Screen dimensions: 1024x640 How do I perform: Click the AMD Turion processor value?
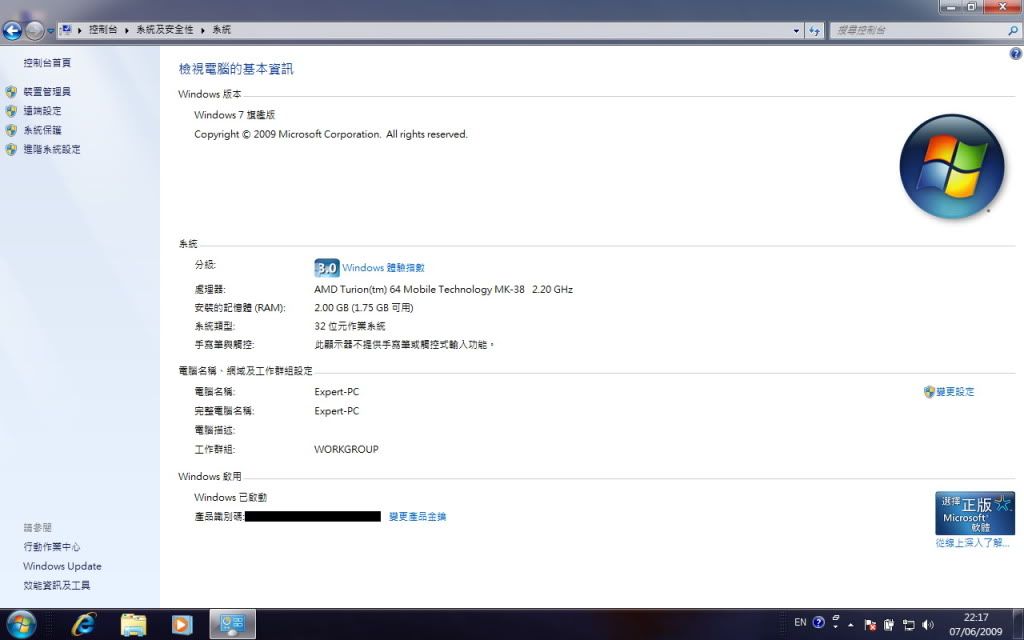point(443,289)
